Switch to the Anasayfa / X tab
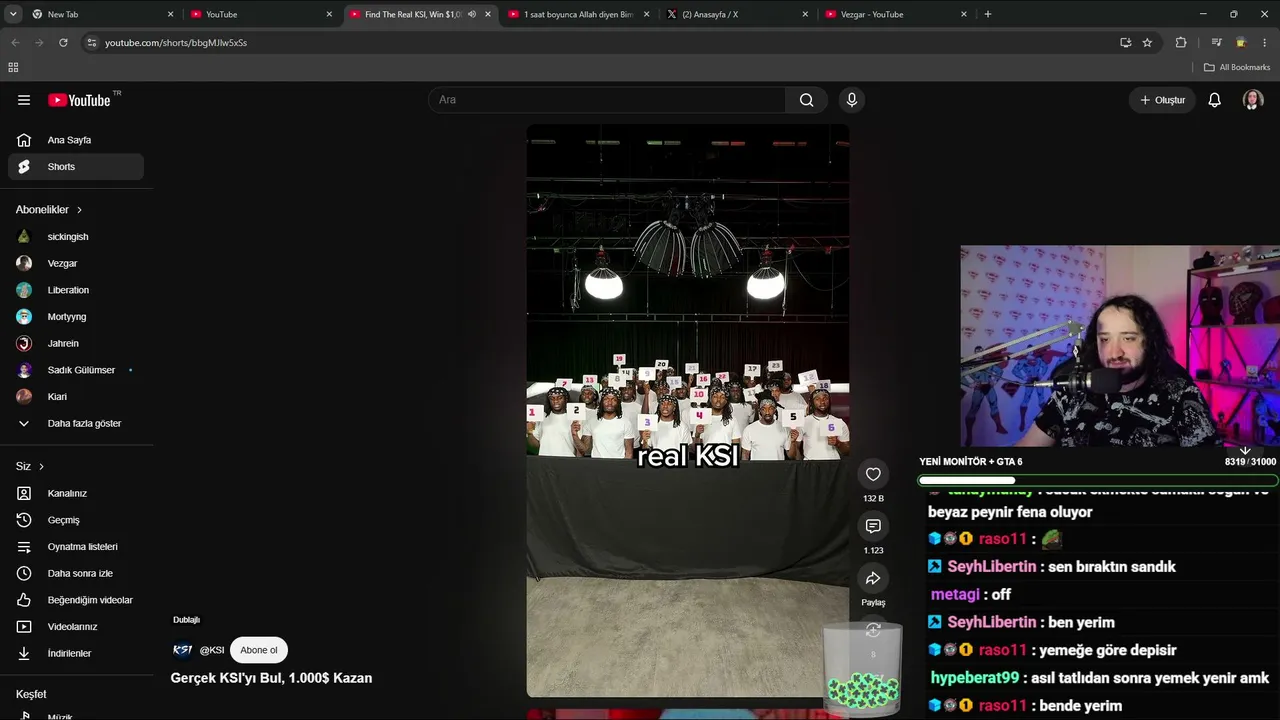The image size is (1280, 720). coord(740,14)
